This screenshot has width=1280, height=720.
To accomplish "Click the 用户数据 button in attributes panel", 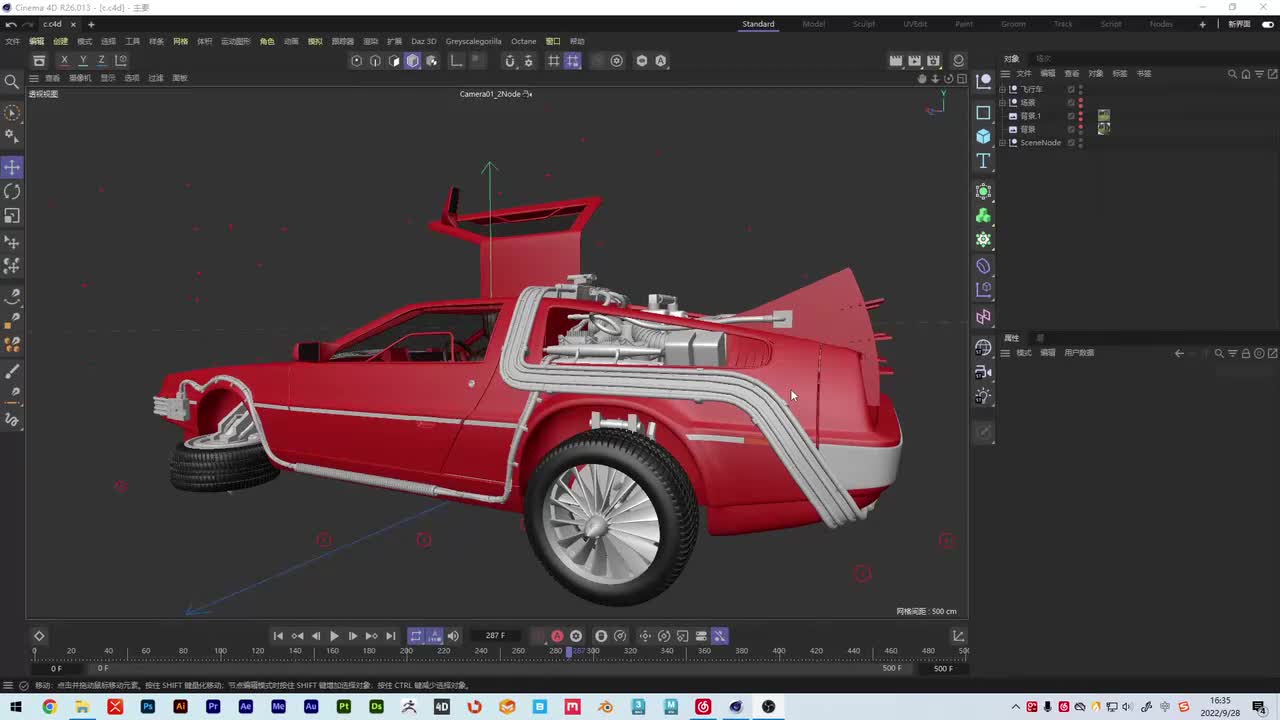I will click(x=1079, y=353).
